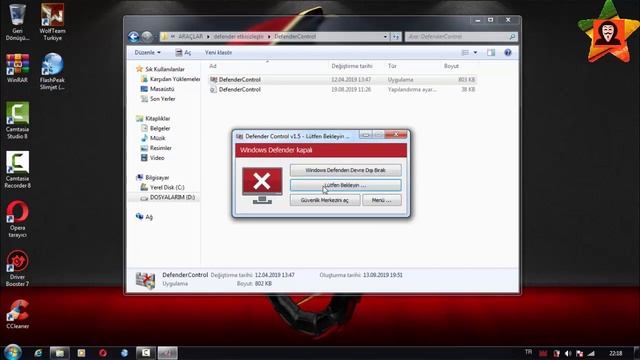Click the Aç toolbar button
The height and width of the screenshot is (360, 640).
[x=183, y=53]
